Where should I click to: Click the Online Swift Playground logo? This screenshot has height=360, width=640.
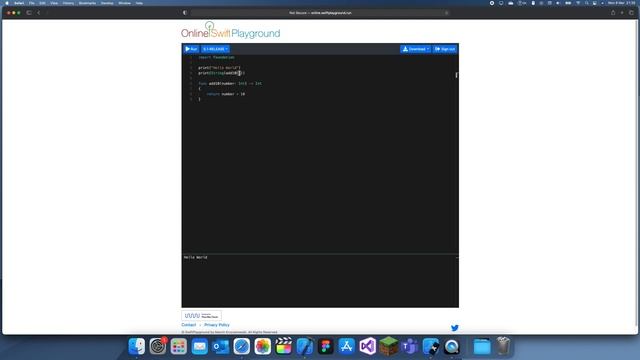pyautogui.click(x=231, y=31)
